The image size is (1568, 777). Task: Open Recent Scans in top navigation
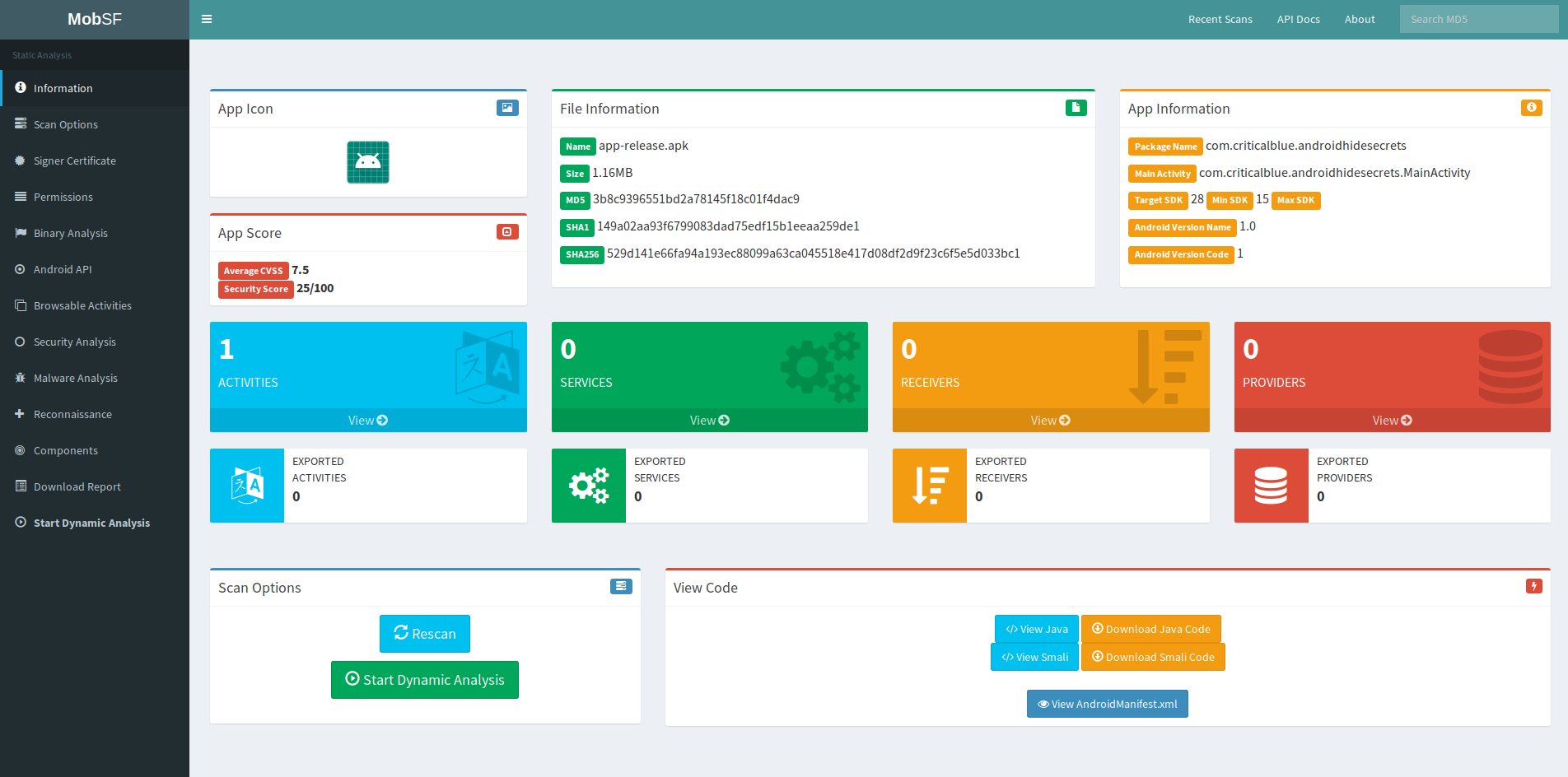click(x=1220, y=20)
